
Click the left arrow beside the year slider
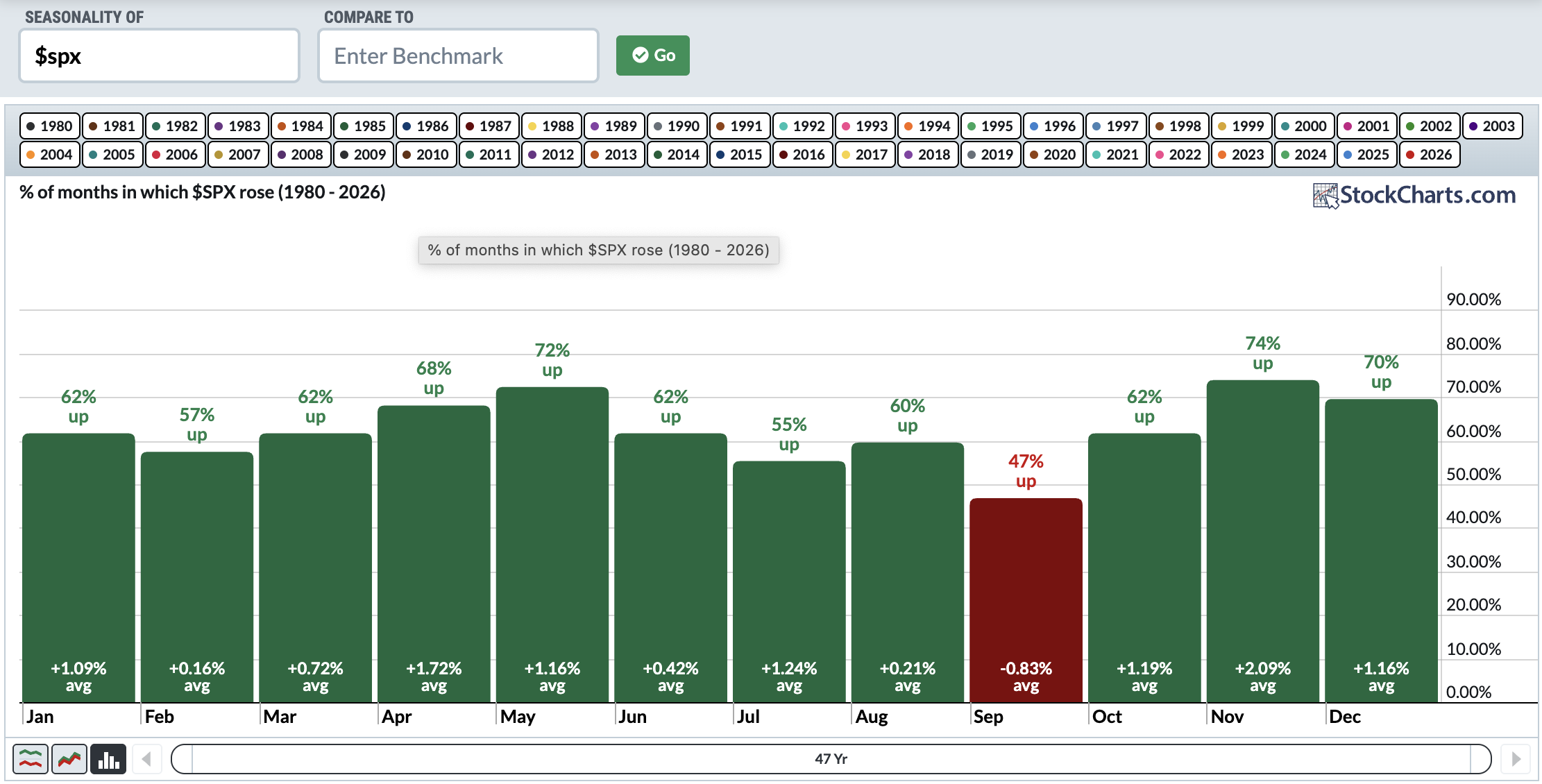click(146, 759)
